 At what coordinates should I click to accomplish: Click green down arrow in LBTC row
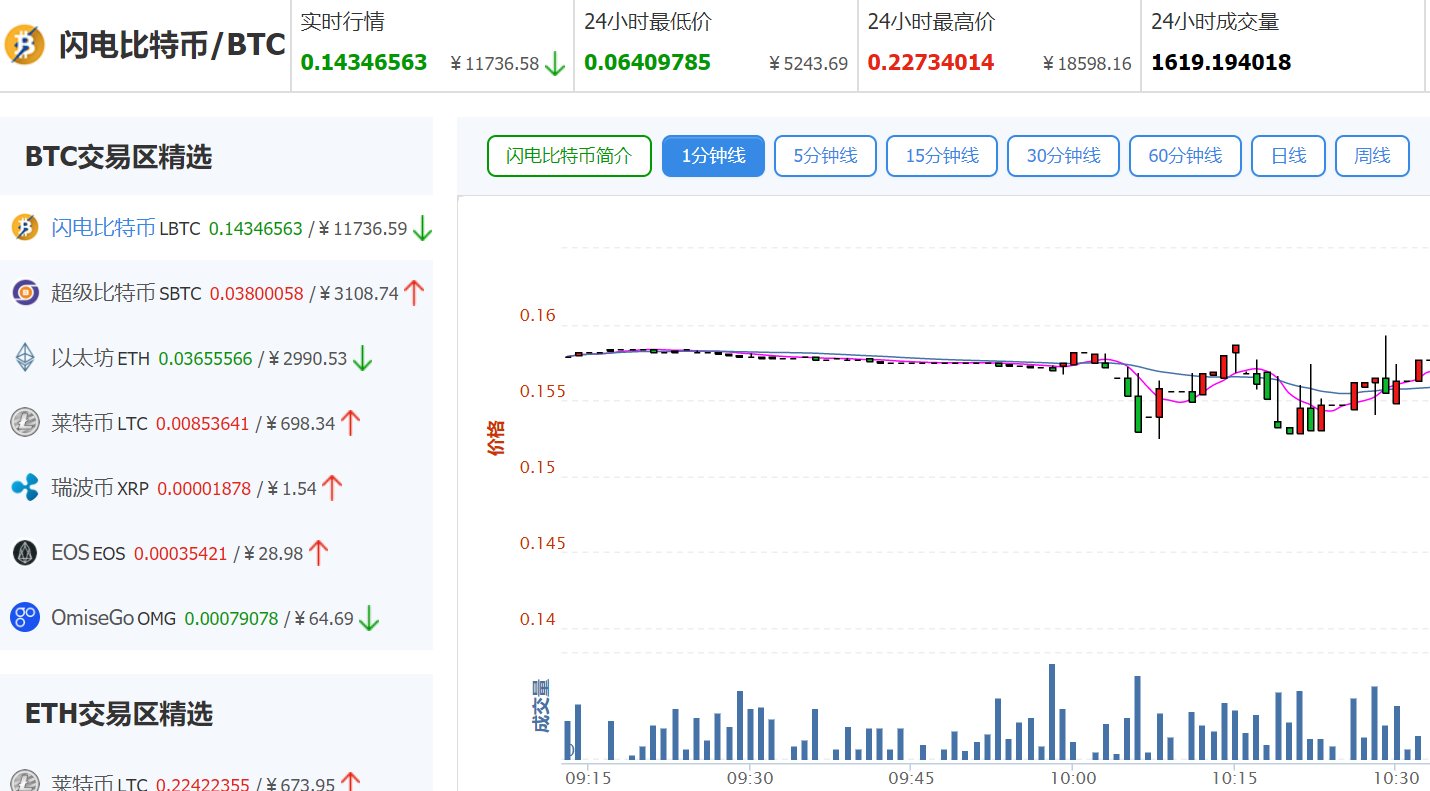pos(422,229)
